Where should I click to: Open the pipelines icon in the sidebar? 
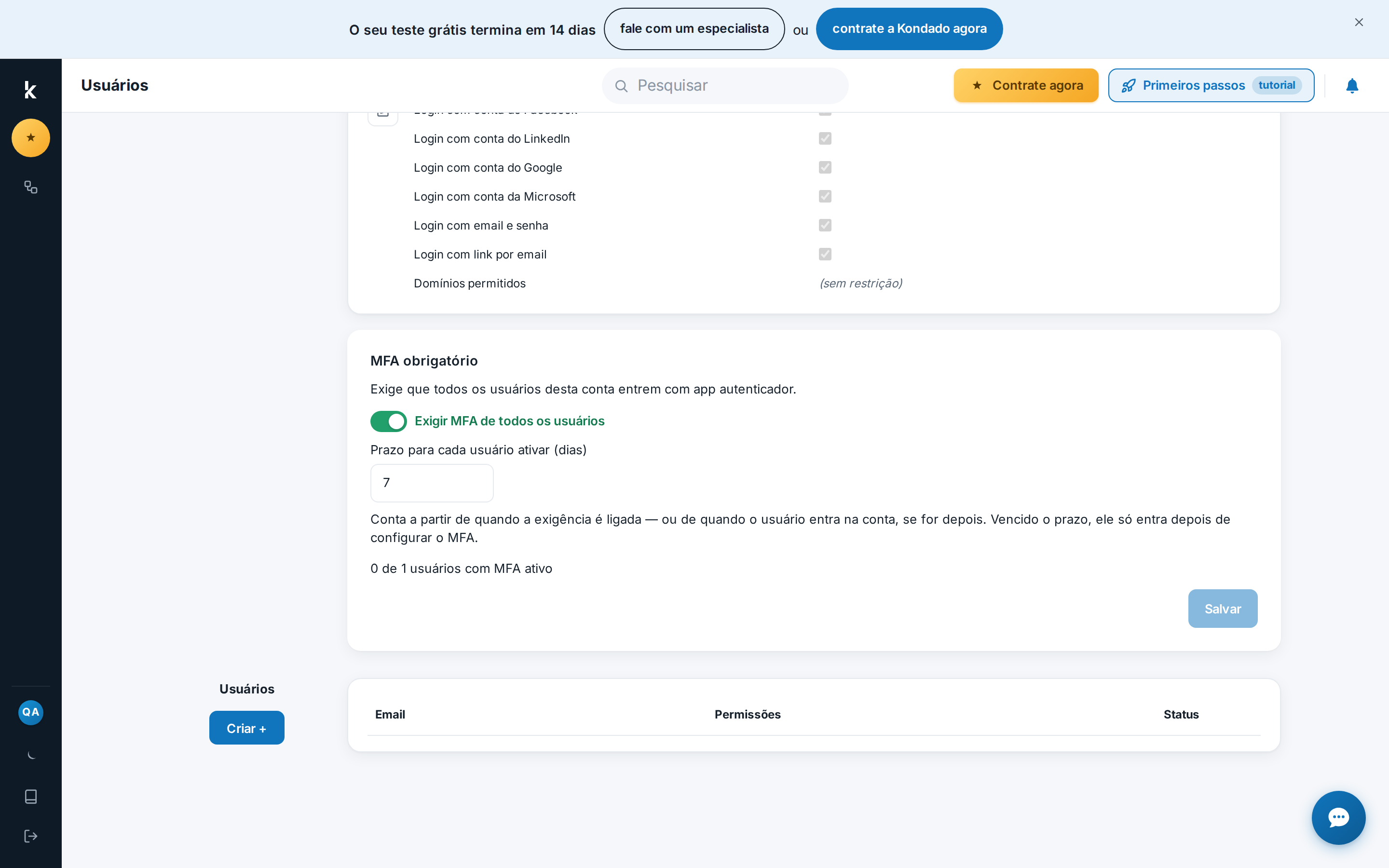point(30,187)
